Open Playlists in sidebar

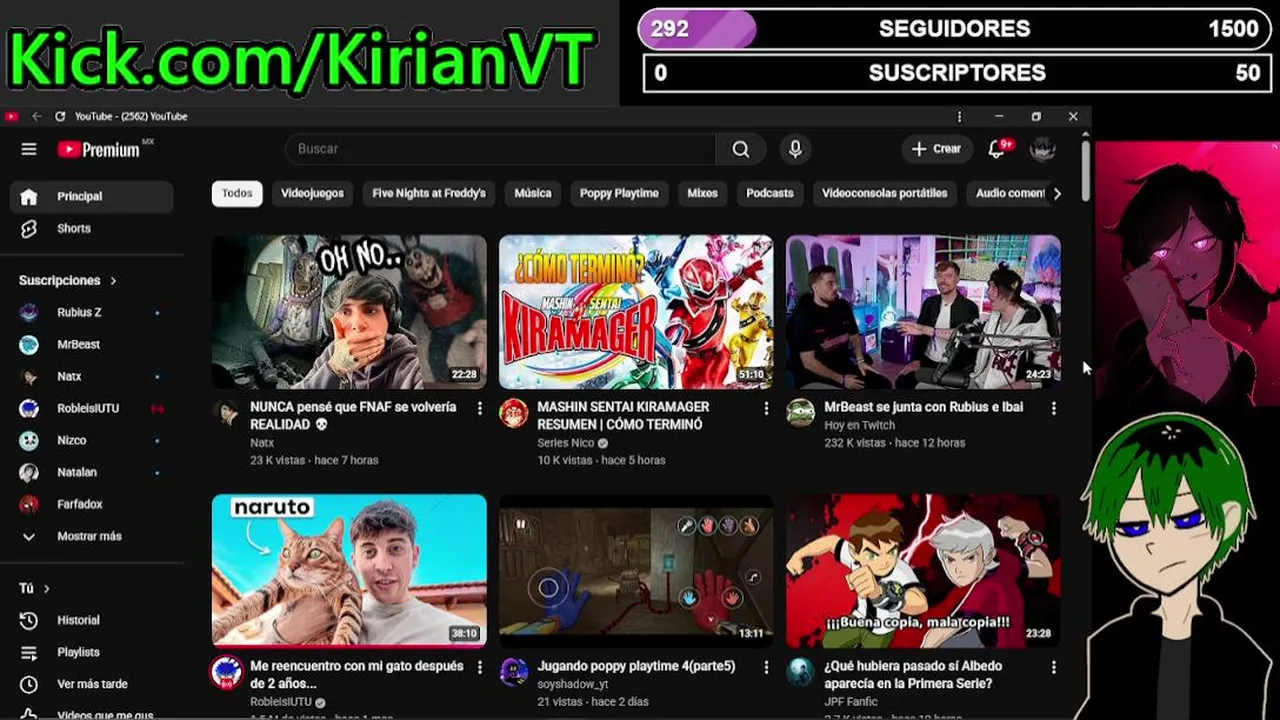click(92, 652)
